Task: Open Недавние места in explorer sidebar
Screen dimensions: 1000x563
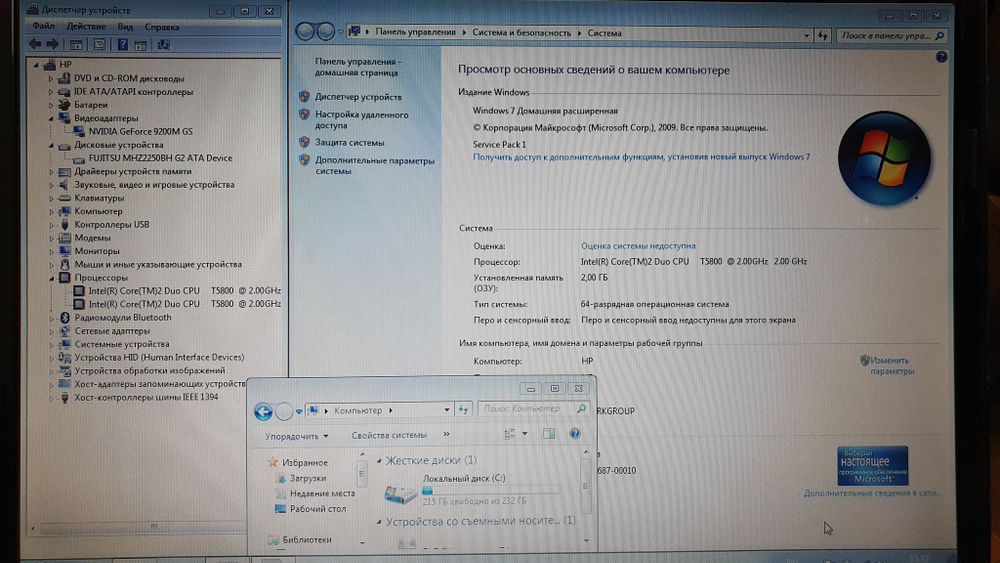Action: pyautogui.click(x=322, y=494)
